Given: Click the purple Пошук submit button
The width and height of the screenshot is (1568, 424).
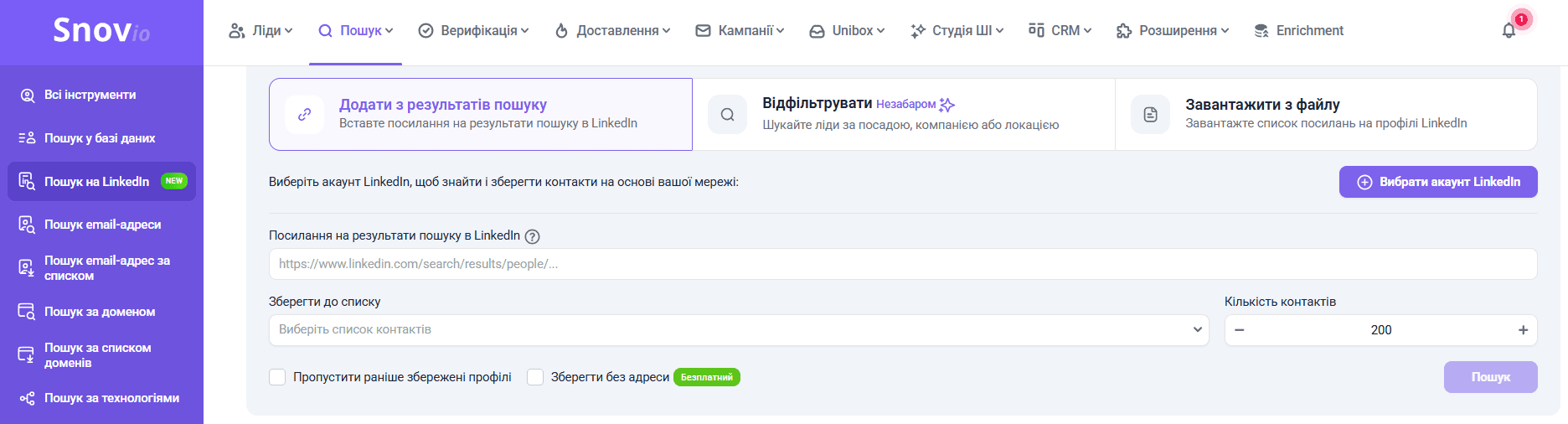Looking at the screenshot, I should (1491, 377).
